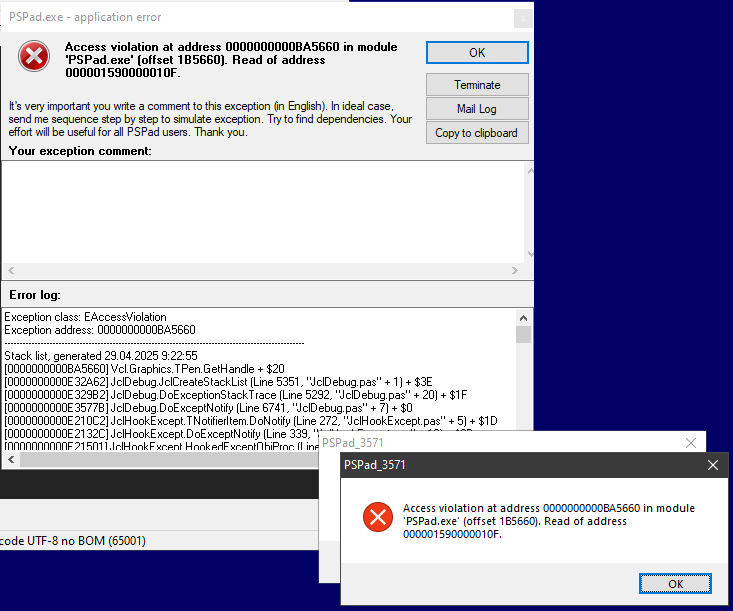Click the error log scroll-left arrow
The width and height of the screenshot is (733, 611).
(11, 460)
